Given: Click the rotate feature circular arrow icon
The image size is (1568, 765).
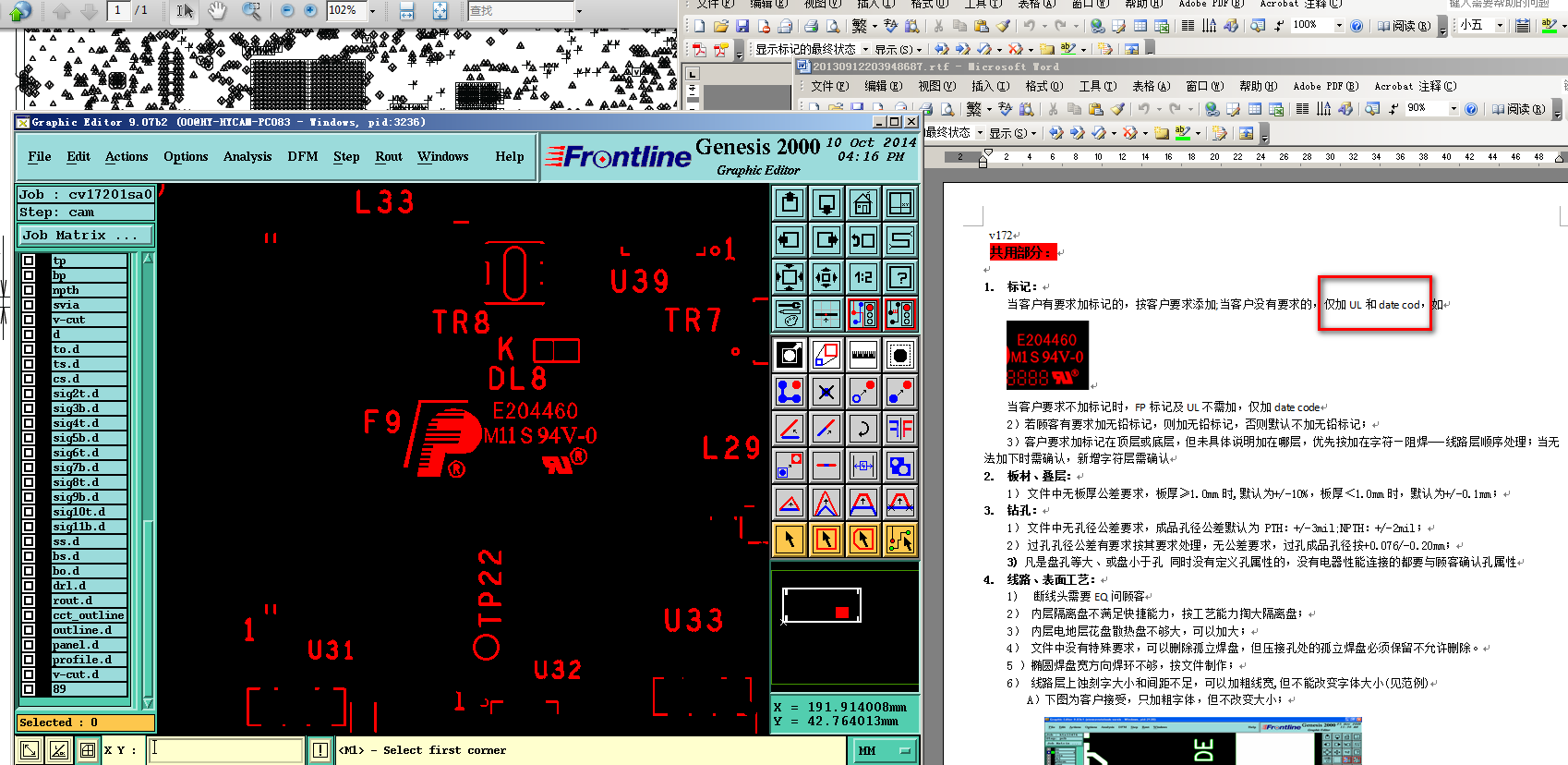Looking at the screenshot, I should [x=863, y=429].
